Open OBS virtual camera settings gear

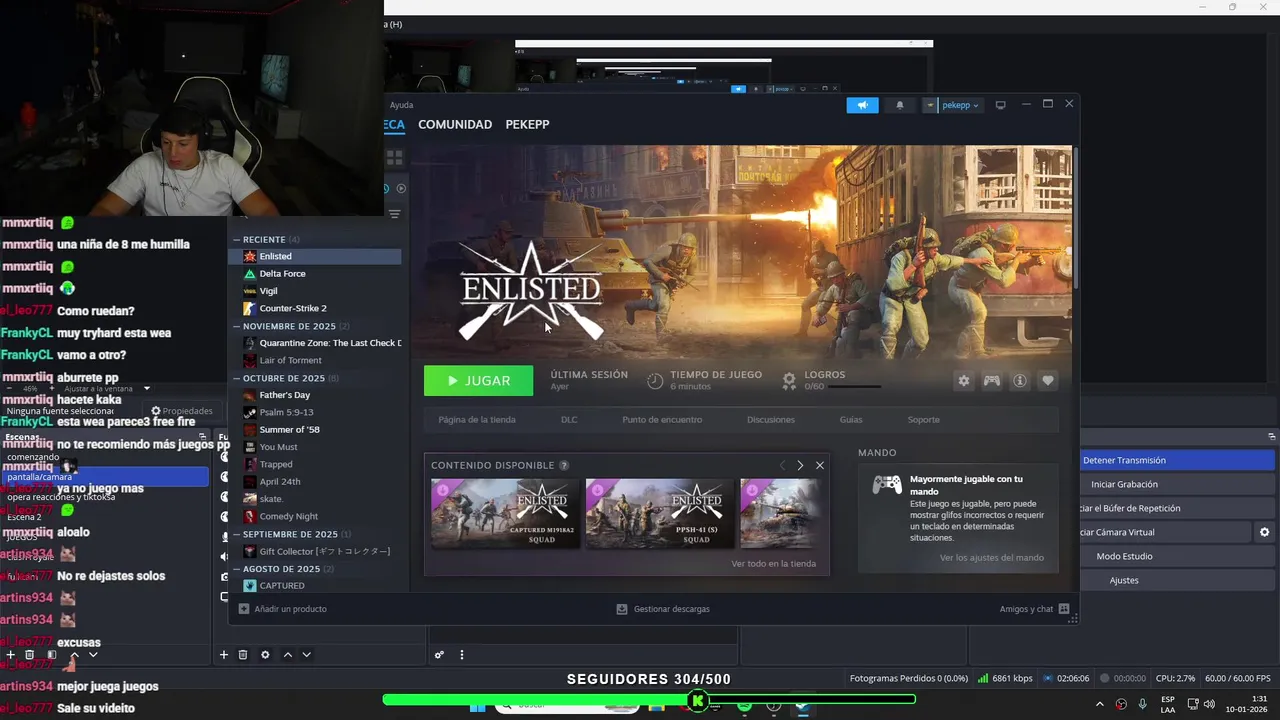(1264, 532)
